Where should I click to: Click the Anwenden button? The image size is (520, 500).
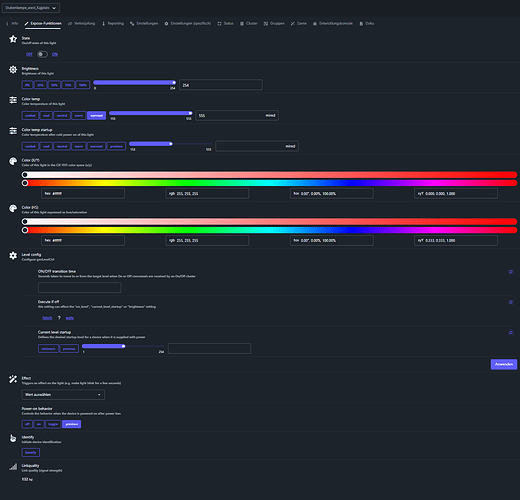[504, 364]
